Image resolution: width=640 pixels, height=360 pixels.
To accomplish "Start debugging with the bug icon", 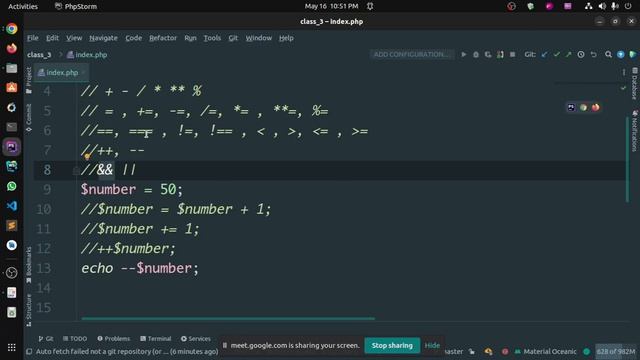I will pyautogui.click(x=476, y=54).
